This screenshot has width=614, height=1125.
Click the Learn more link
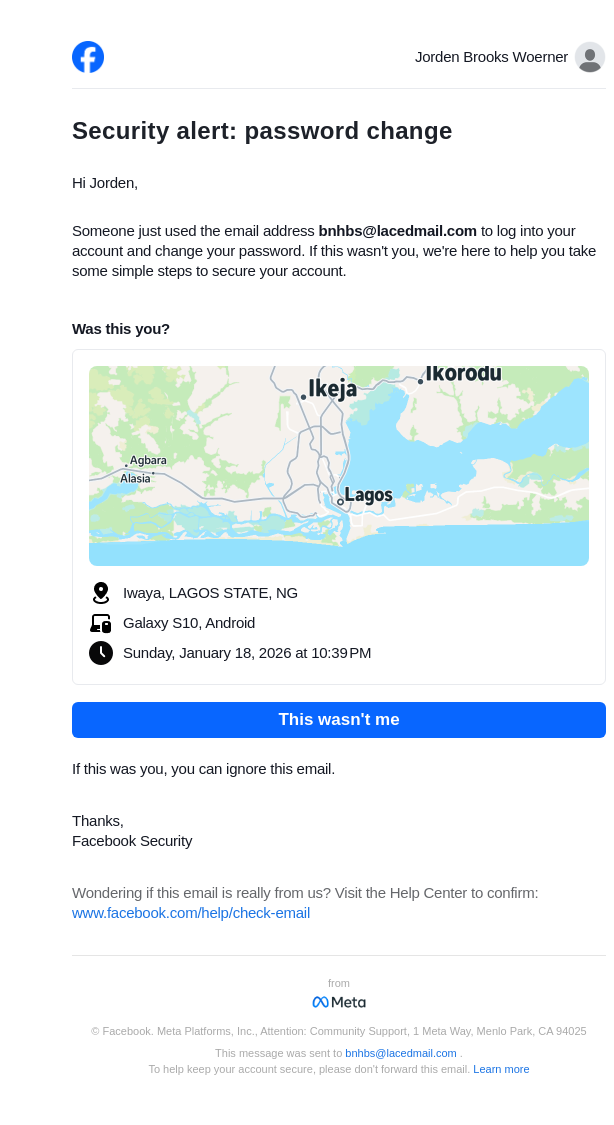pyautogui.click(x=501, y=1069)
